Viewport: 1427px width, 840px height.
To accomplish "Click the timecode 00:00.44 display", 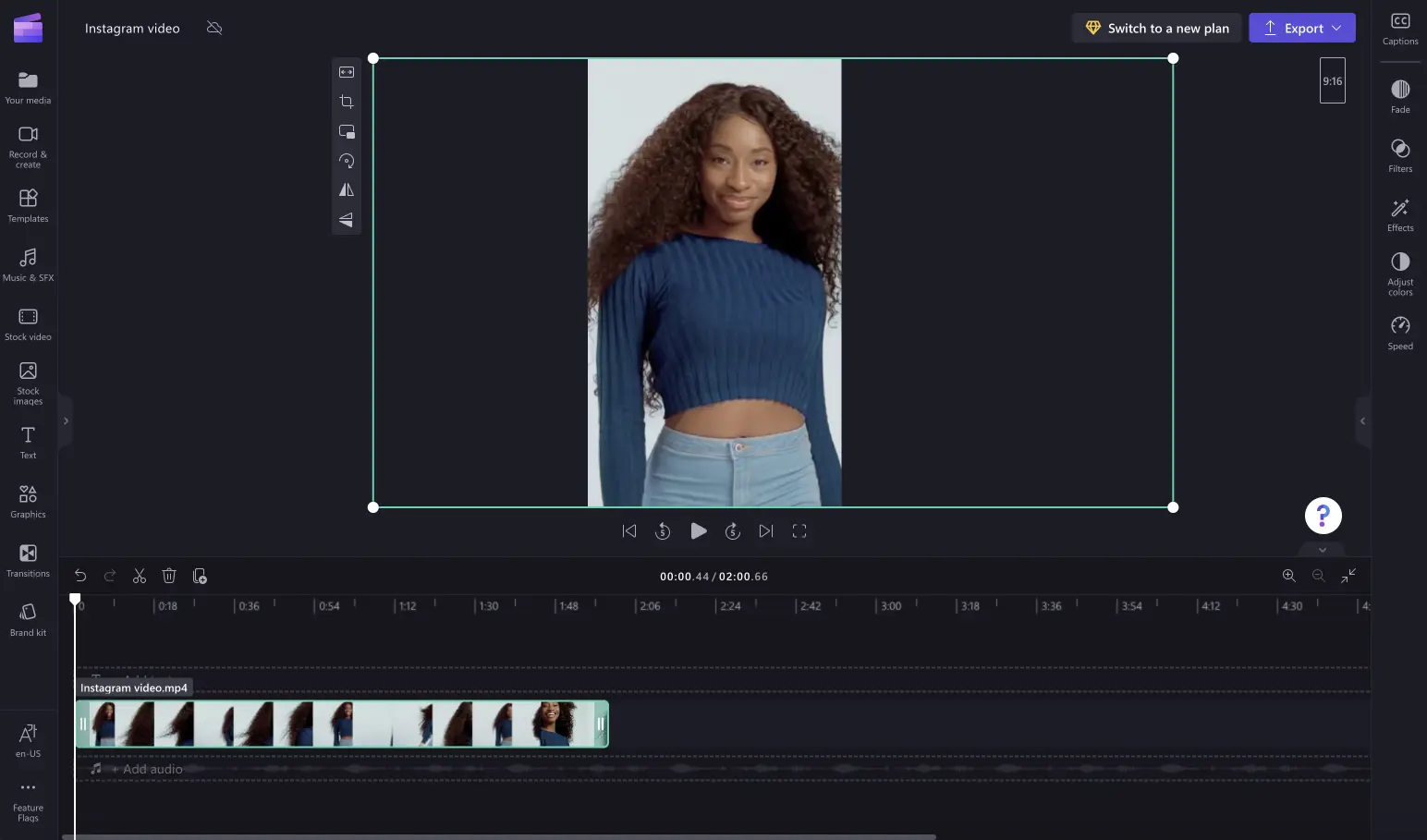I will (684, 577).
